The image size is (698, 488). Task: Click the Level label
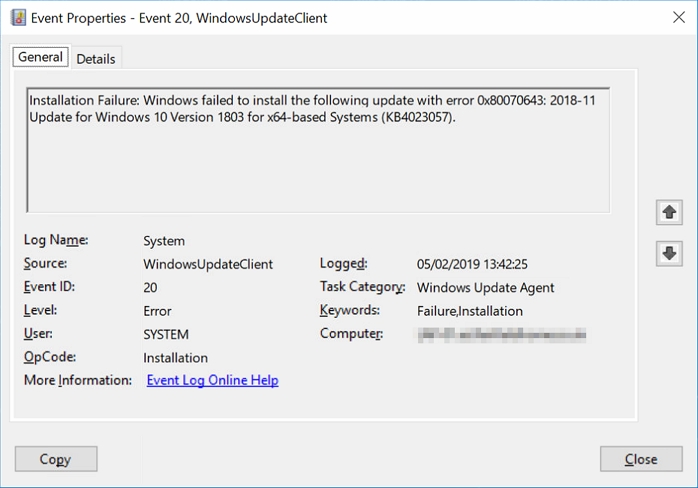(x=41, y=310)
